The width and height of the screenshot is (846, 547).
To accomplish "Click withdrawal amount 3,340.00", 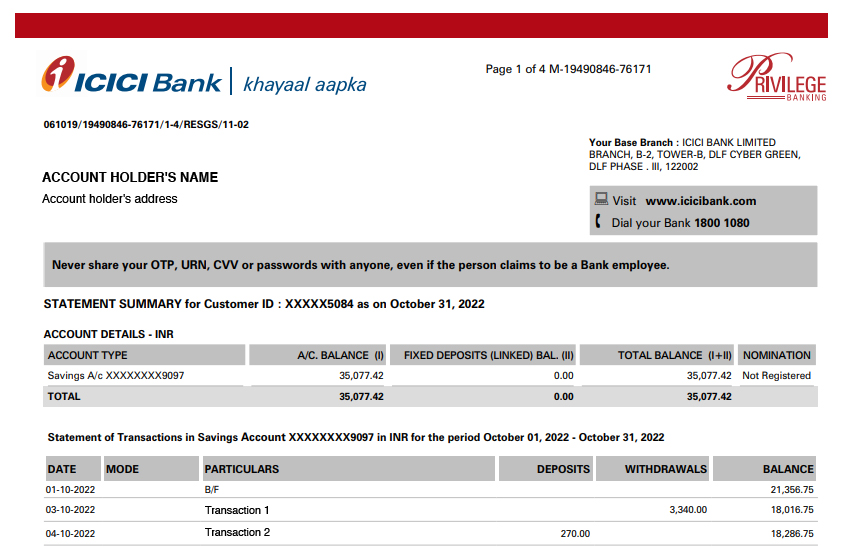I will (688, 510).
